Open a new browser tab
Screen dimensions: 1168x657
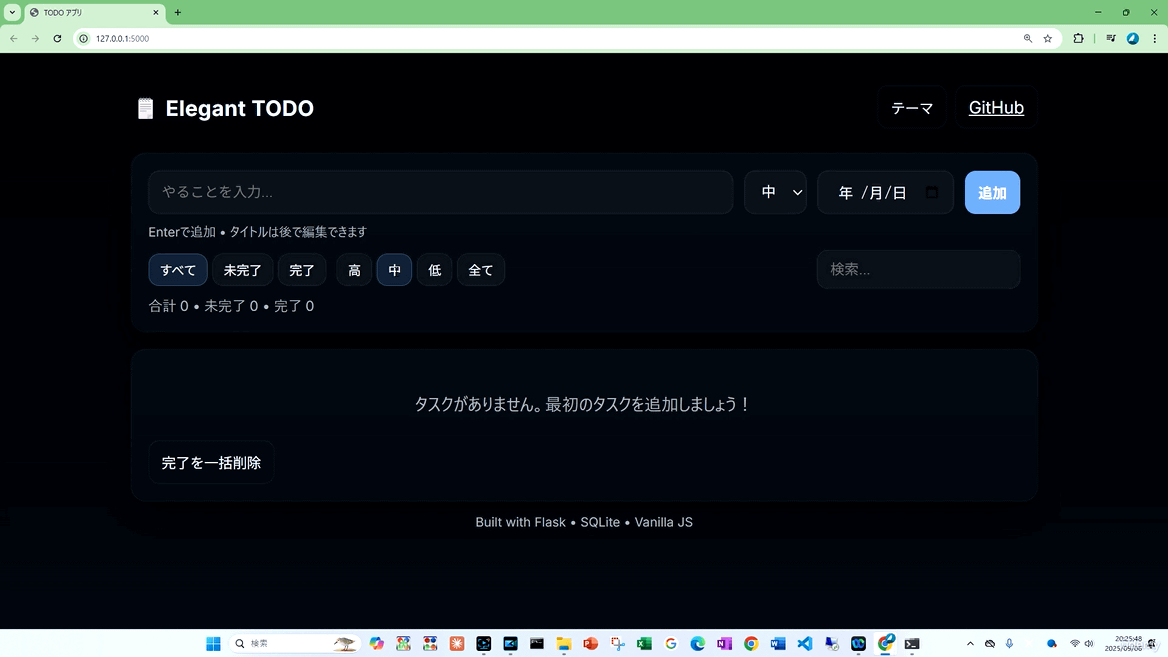pyautogui.click(x=178, y=13)
